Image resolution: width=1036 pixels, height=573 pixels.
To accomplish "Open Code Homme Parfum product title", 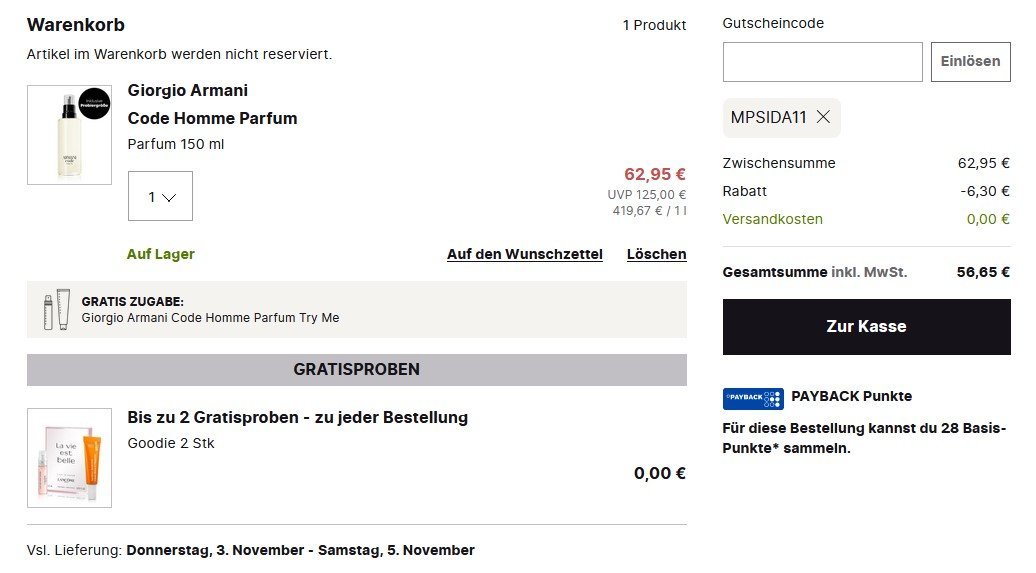I will [212, 118].
